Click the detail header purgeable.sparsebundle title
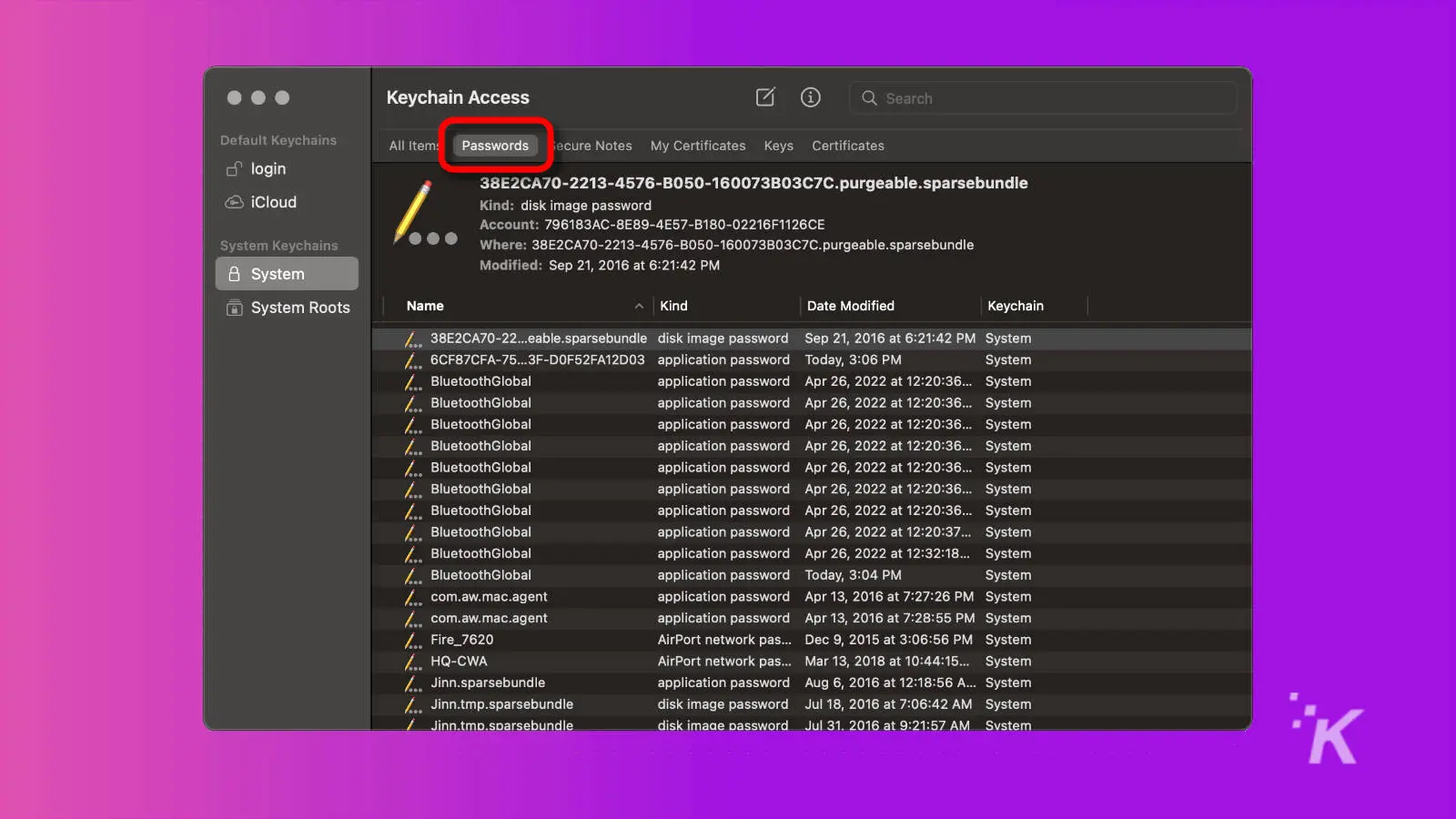The width and height of the screenshot is (1456, 819). click(x=753, y=183)
